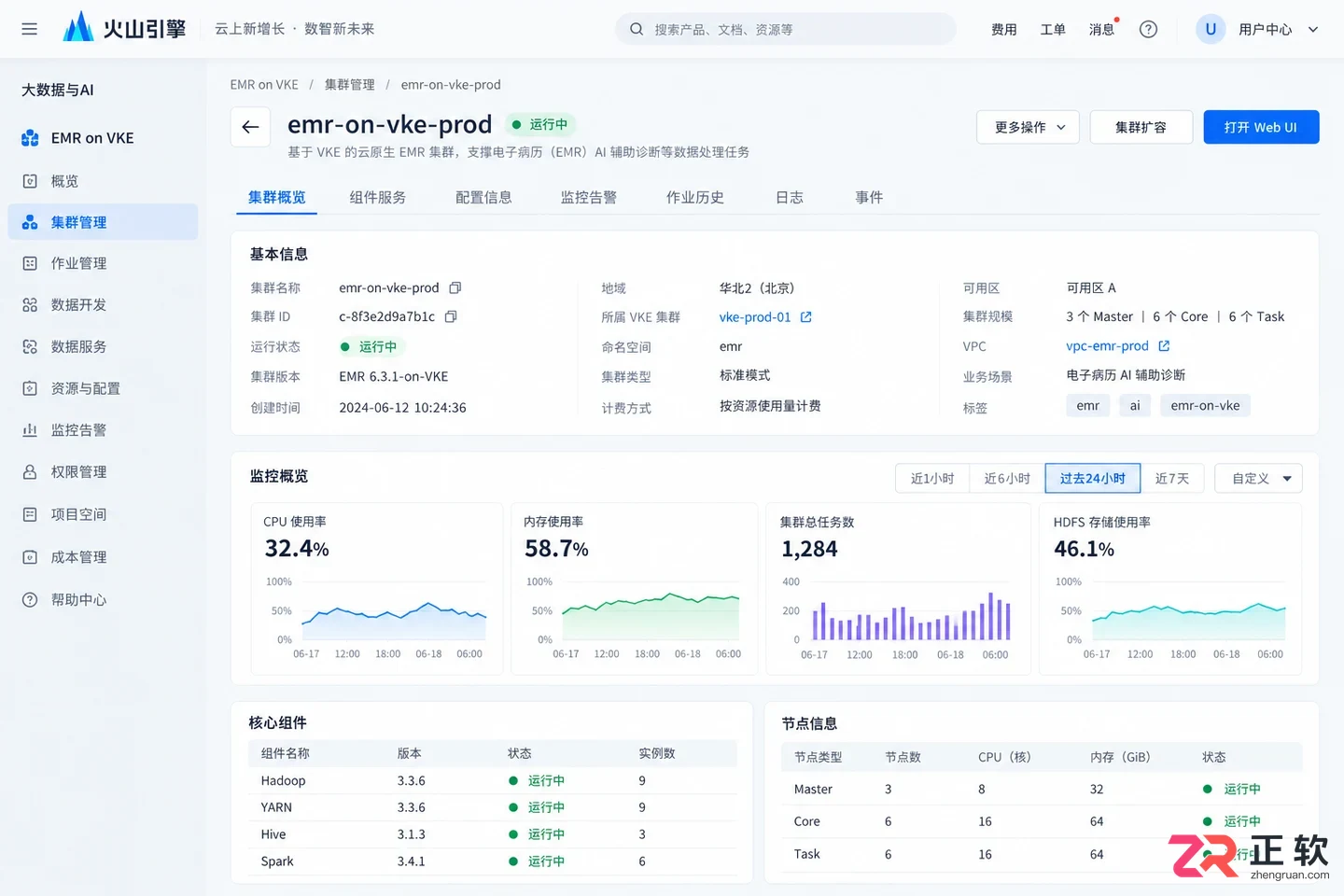Click the 打开 Web UI button

pyautogui.click(x=1261, y=127)
